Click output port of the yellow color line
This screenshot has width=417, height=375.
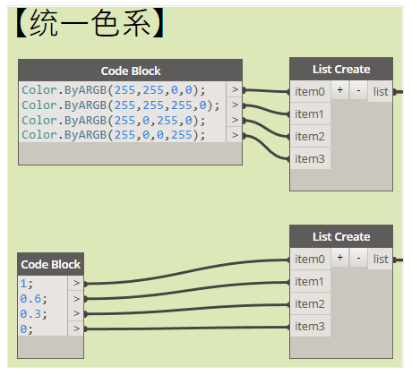(x=235, y=105)
